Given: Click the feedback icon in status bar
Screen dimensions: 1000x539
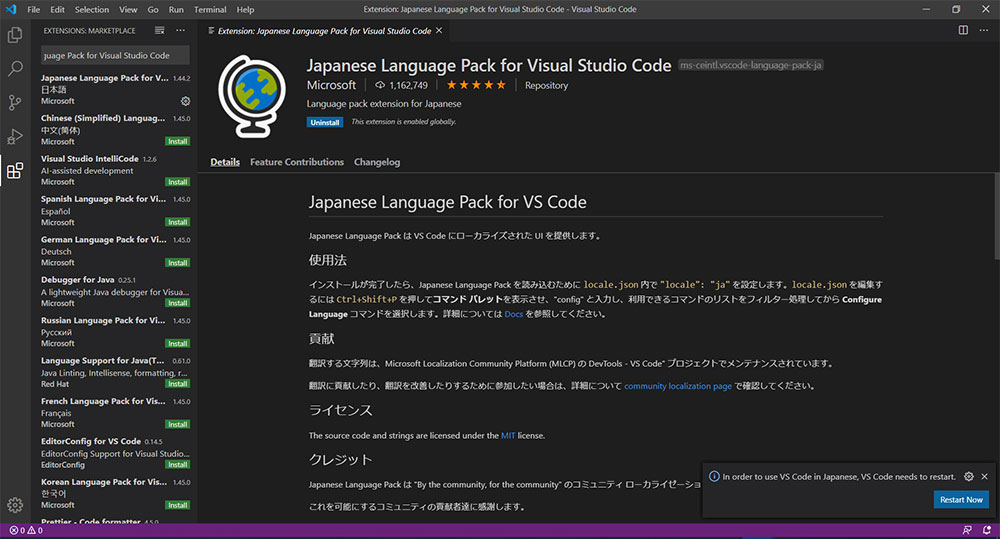Looking at the screenshot, I should point(967,530).
